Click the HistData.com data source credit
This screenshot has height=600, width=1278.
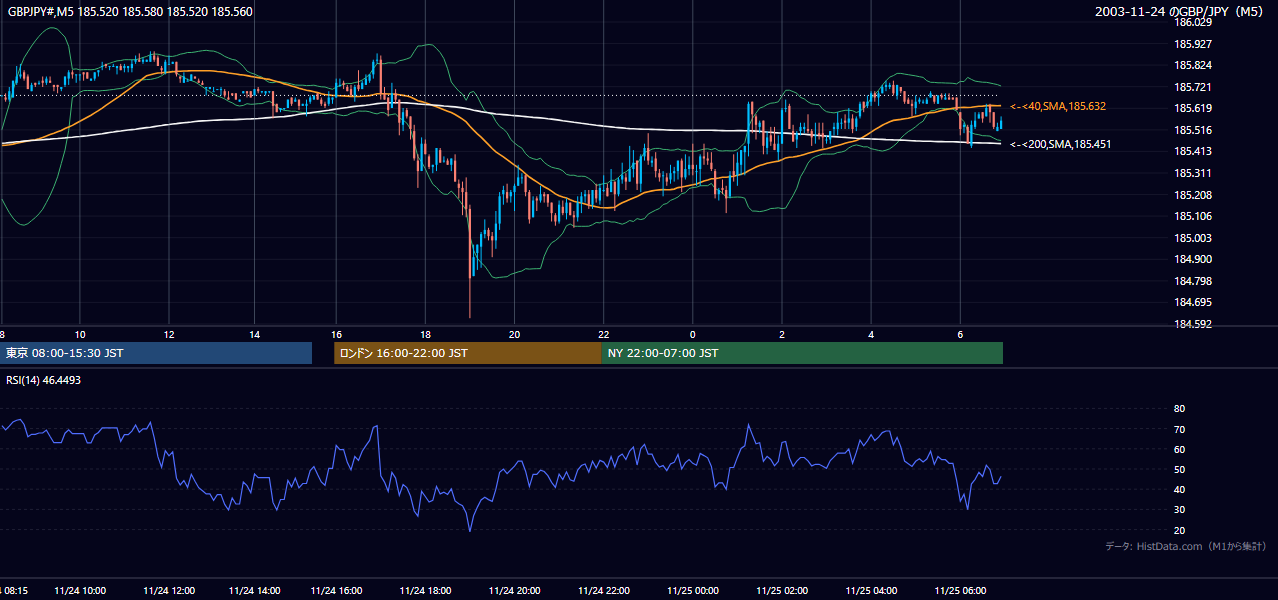[1185, 546]
